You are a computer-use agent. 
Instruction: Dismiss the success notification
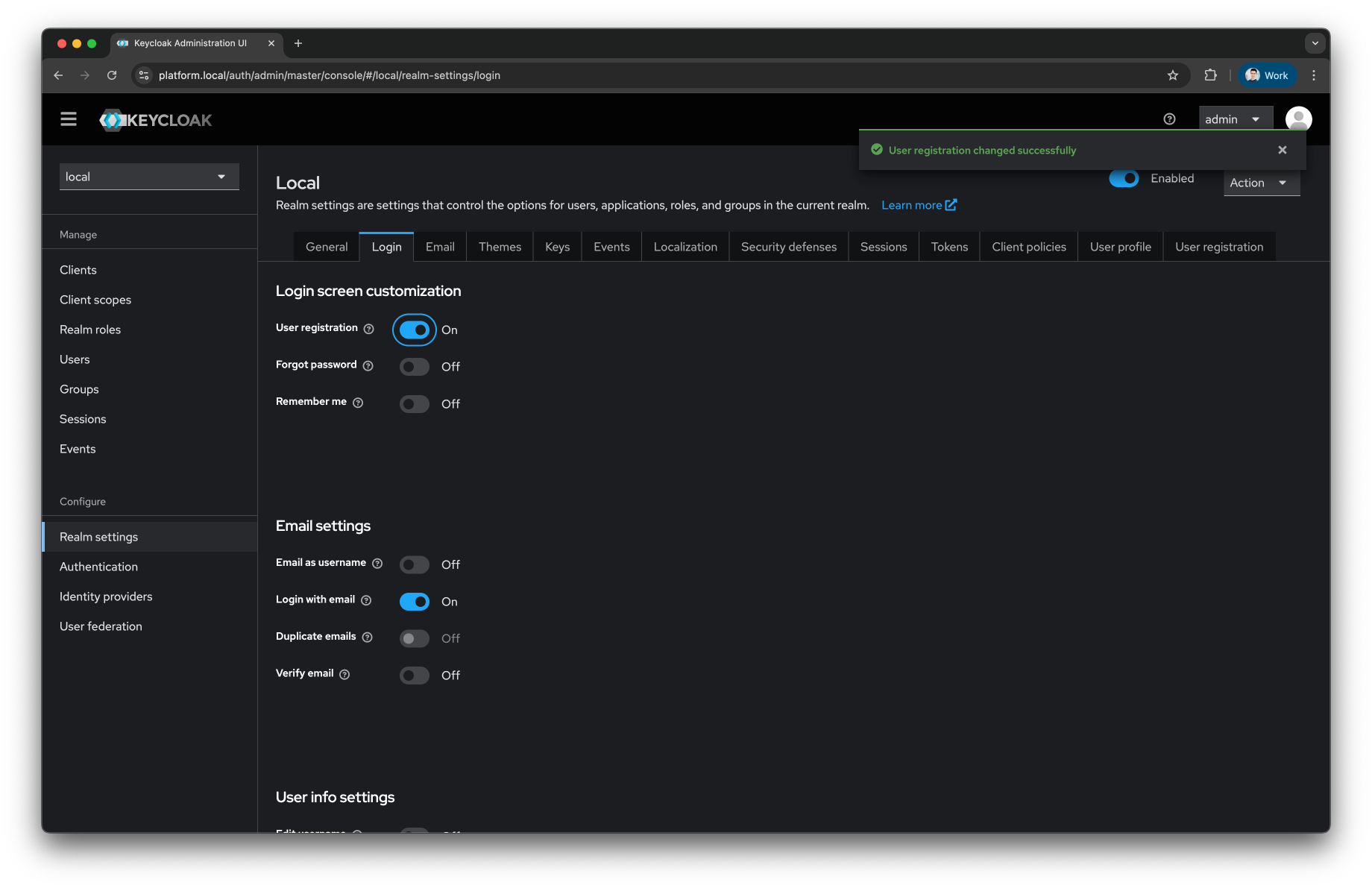[x=1282, y=150]
